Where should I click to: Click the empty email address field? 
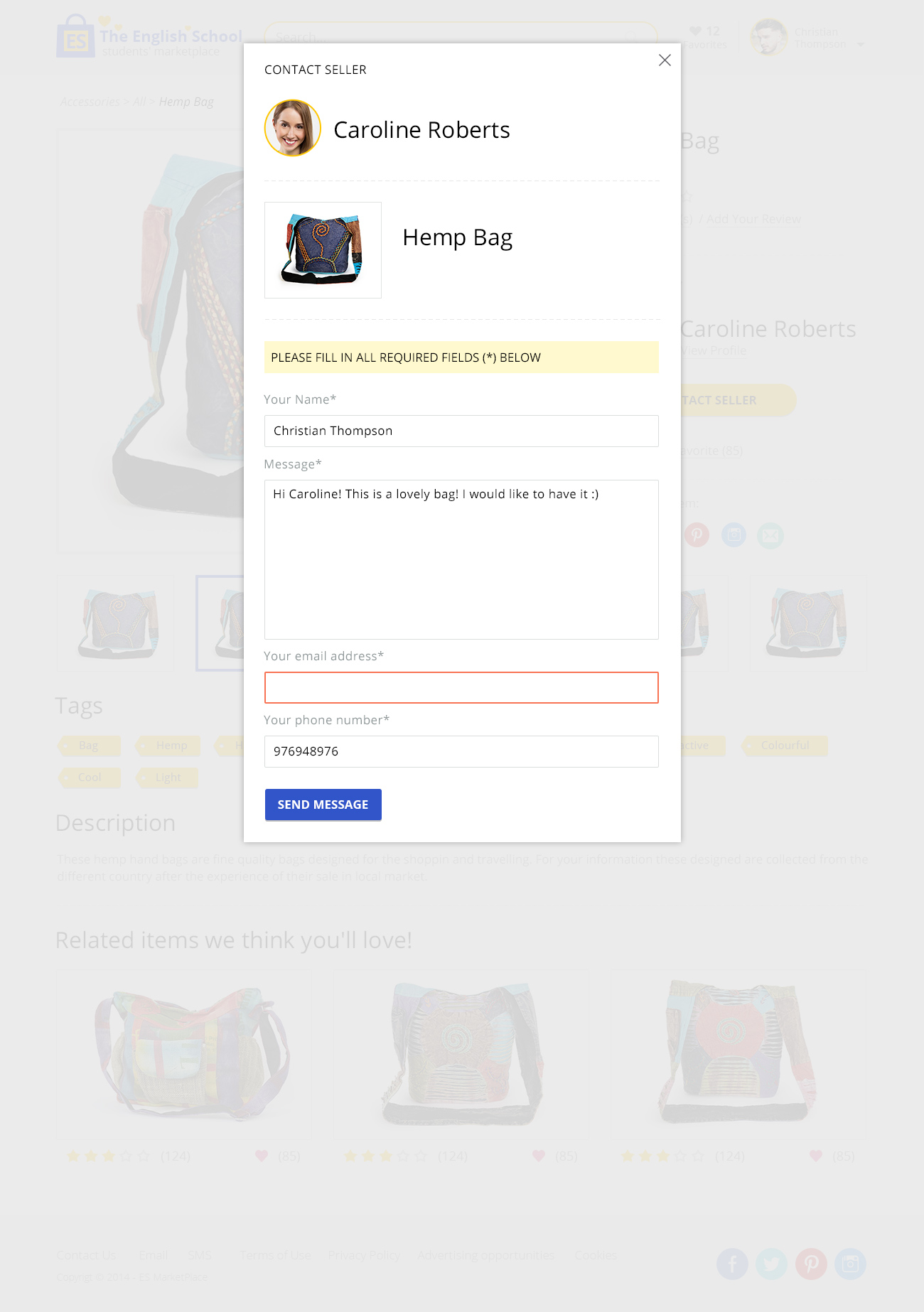(x=461, y=687)
